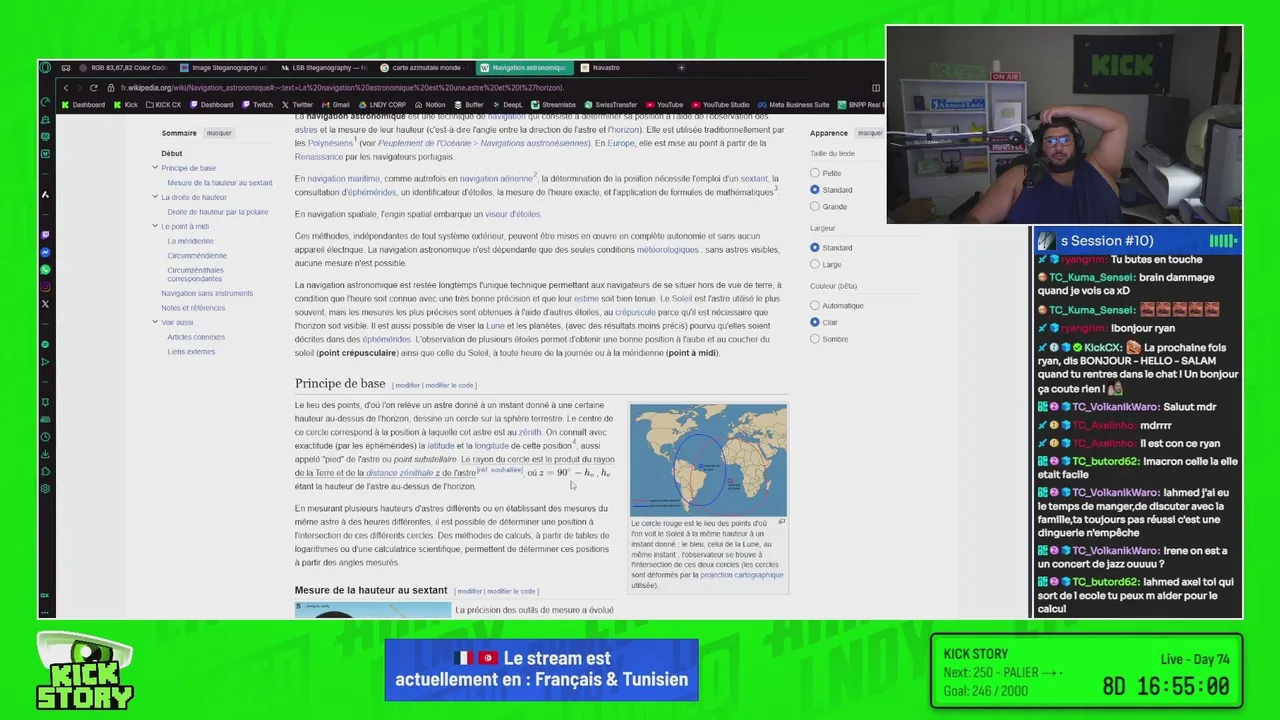Jump to Notes et références

pos(193,308)
